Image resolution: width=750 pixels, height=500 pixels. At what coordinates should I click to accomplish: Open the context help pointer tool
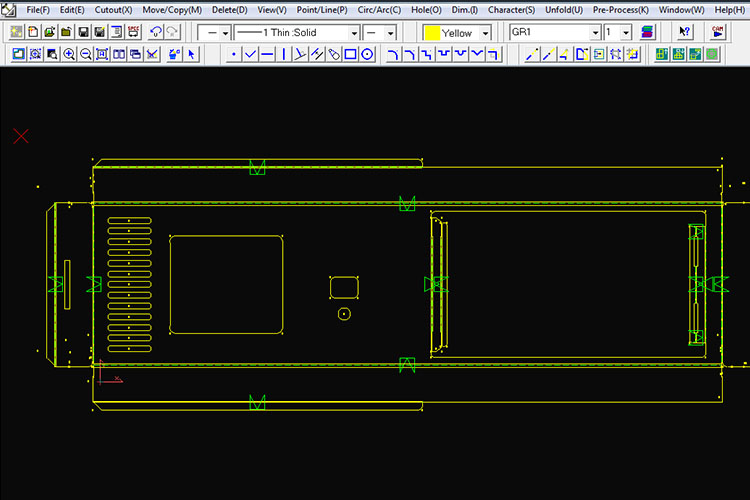684,33
